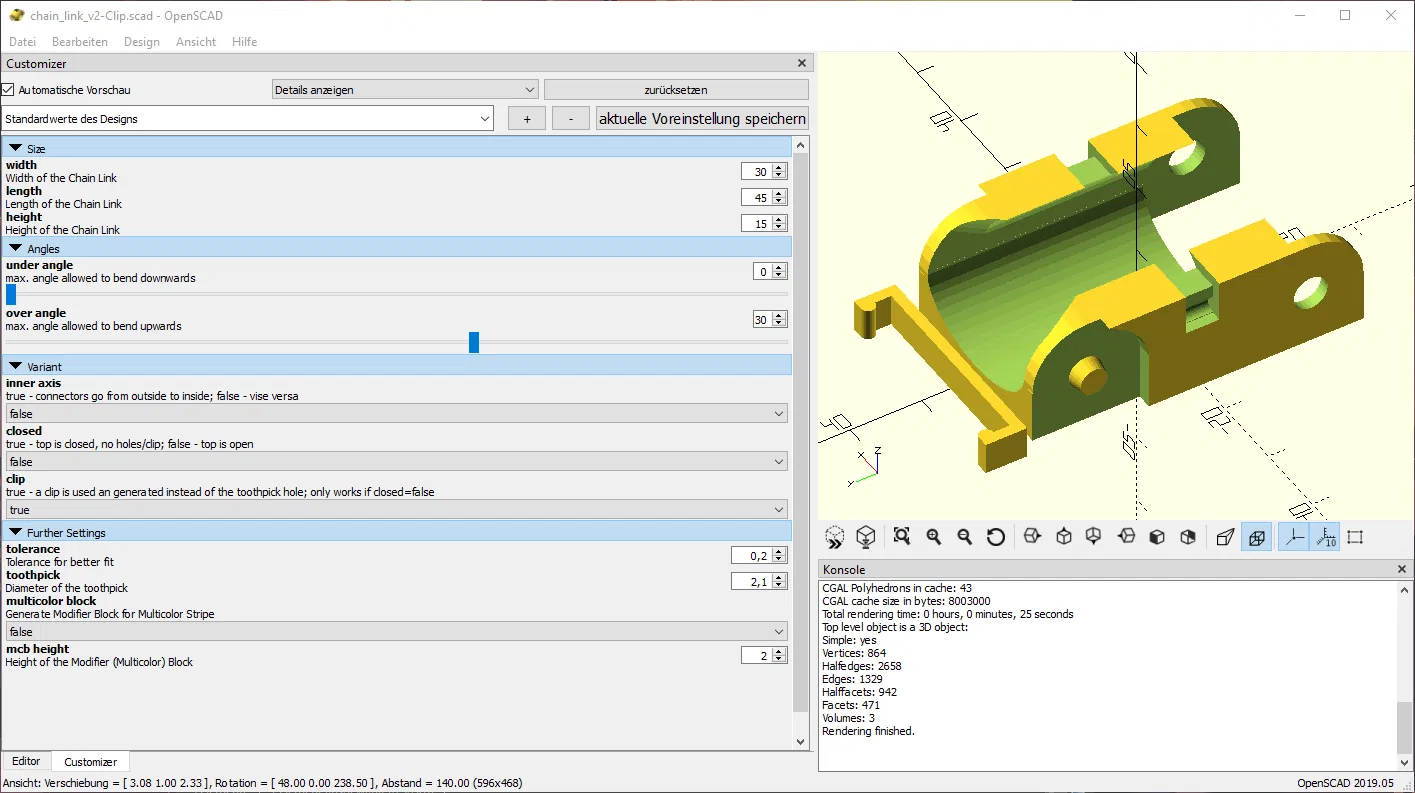Click the View All magnifier icon
This screenshot has width=1415, height=793.
pyautogui.click(x=902, y=537)
